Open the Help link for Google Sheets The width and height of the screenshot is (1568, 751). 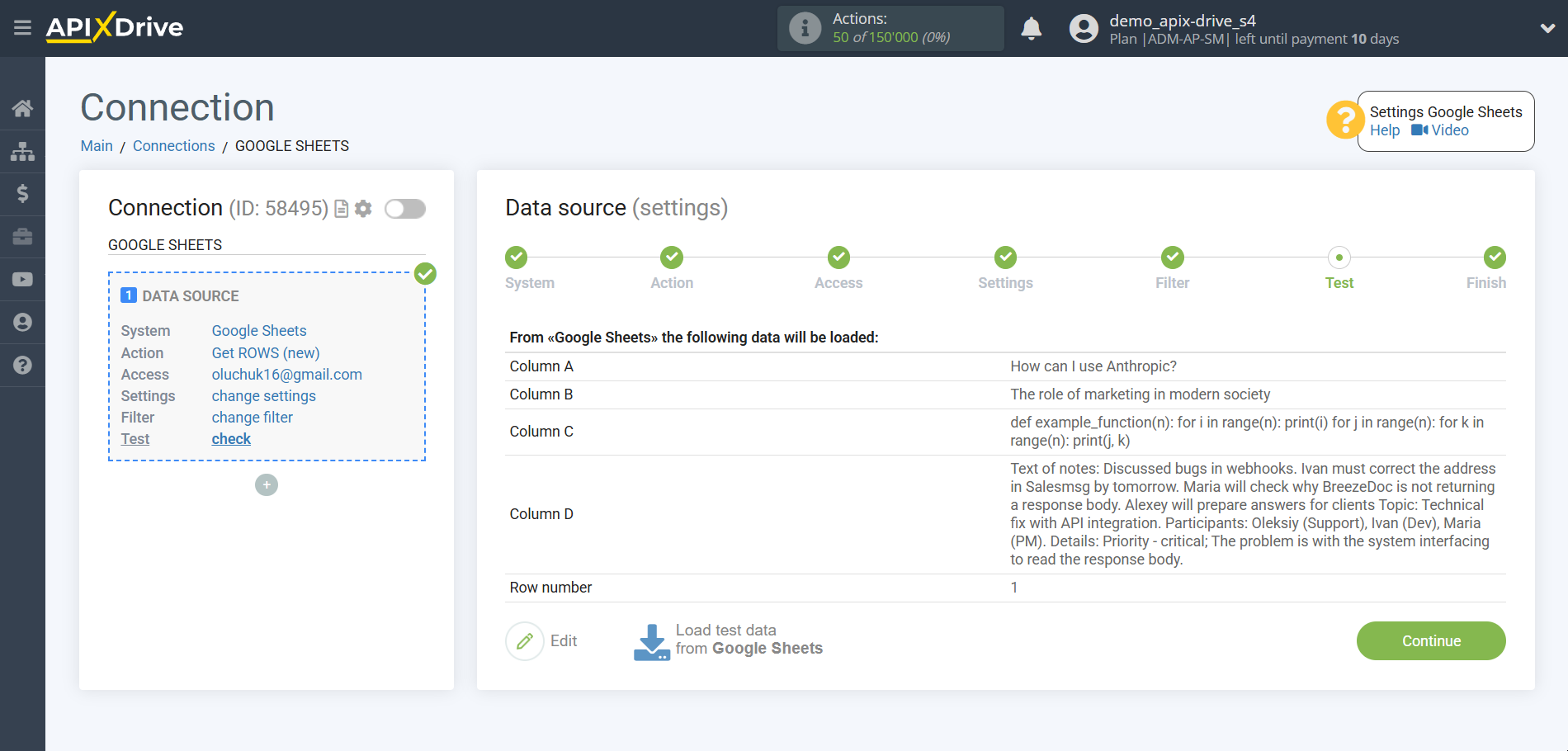[1385, 130]
